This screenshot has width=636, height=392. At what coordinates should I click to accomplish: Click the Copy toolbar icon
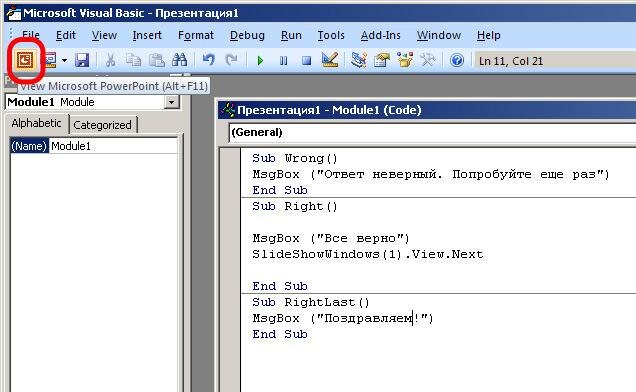tap(133, 60)
